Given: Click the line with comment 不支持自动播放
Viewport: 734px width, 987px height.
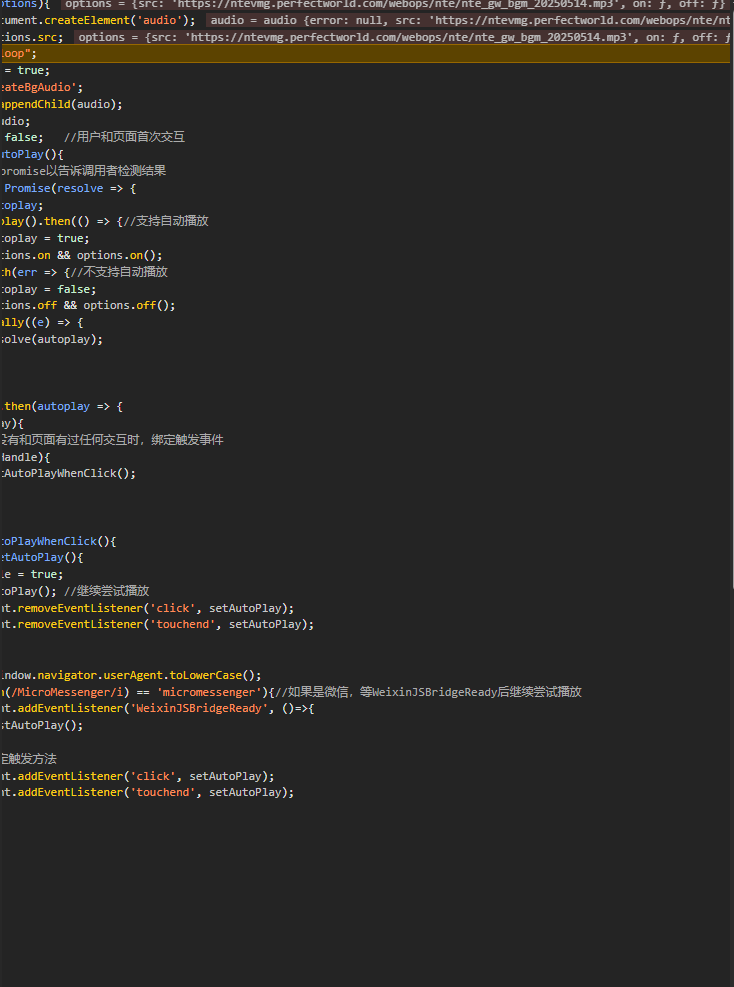Looking at the screenshot, I should tap(84, 272).
